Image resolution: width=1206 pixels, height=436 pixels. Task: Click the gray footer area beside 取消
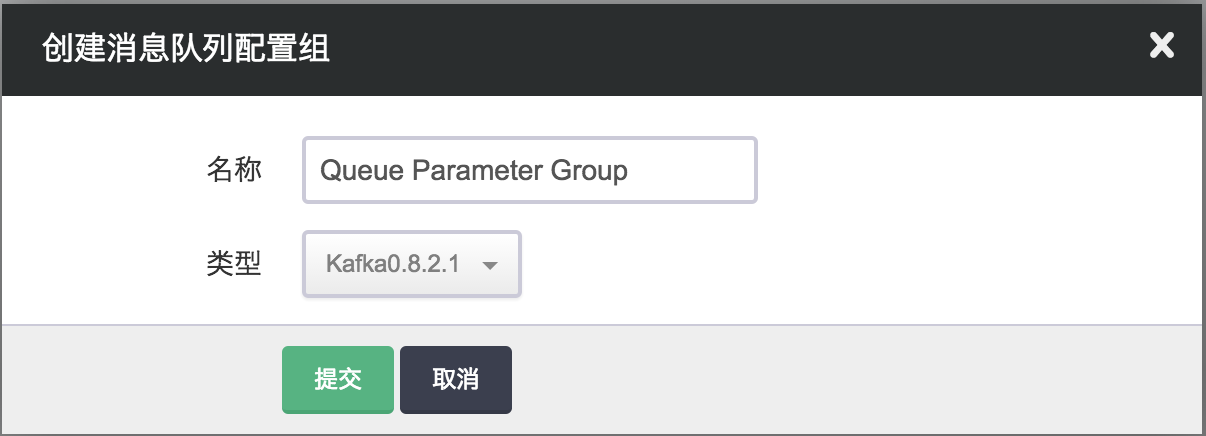800,380
